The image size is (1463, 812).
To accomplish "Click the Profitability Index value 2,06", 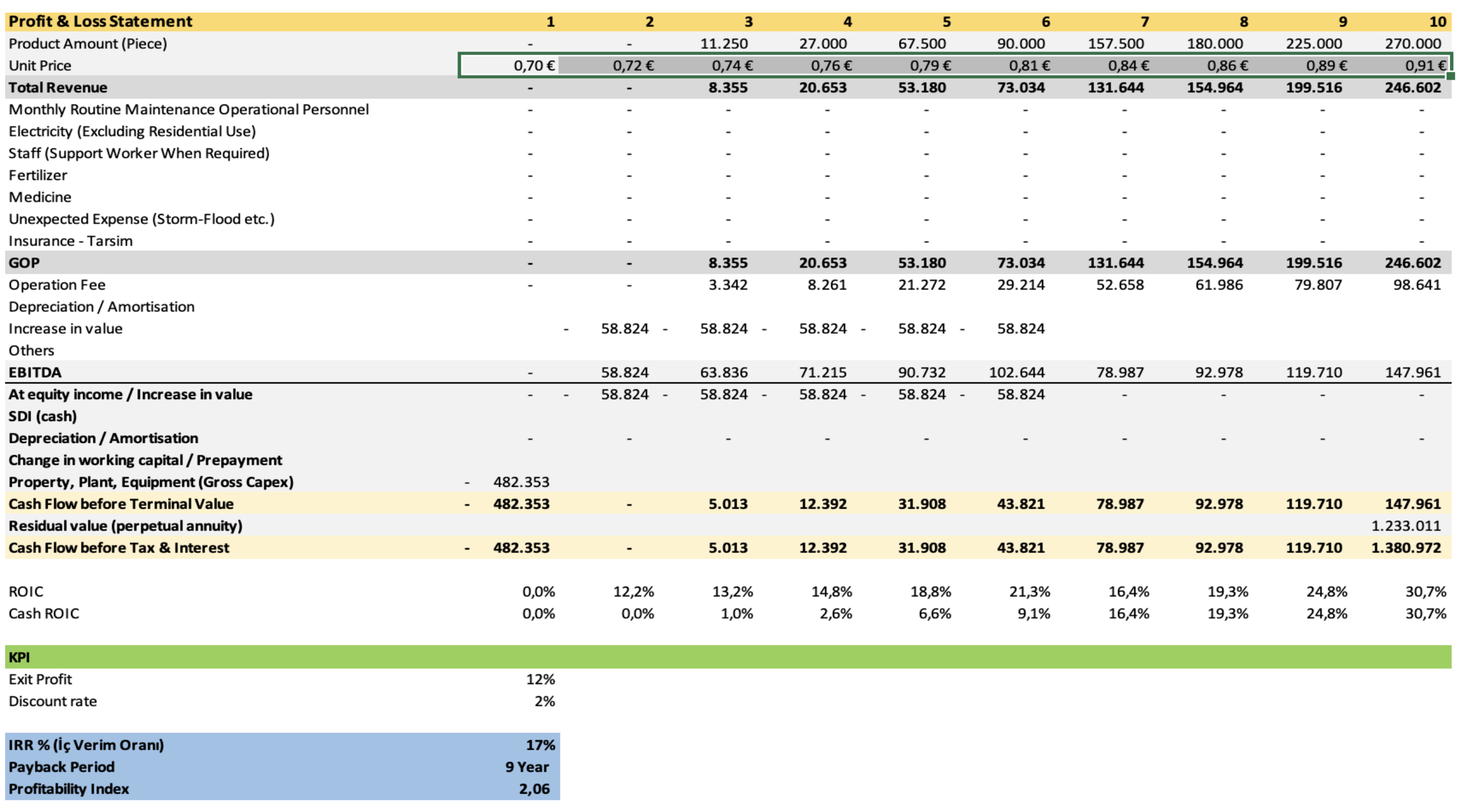I will click(533, 788).
